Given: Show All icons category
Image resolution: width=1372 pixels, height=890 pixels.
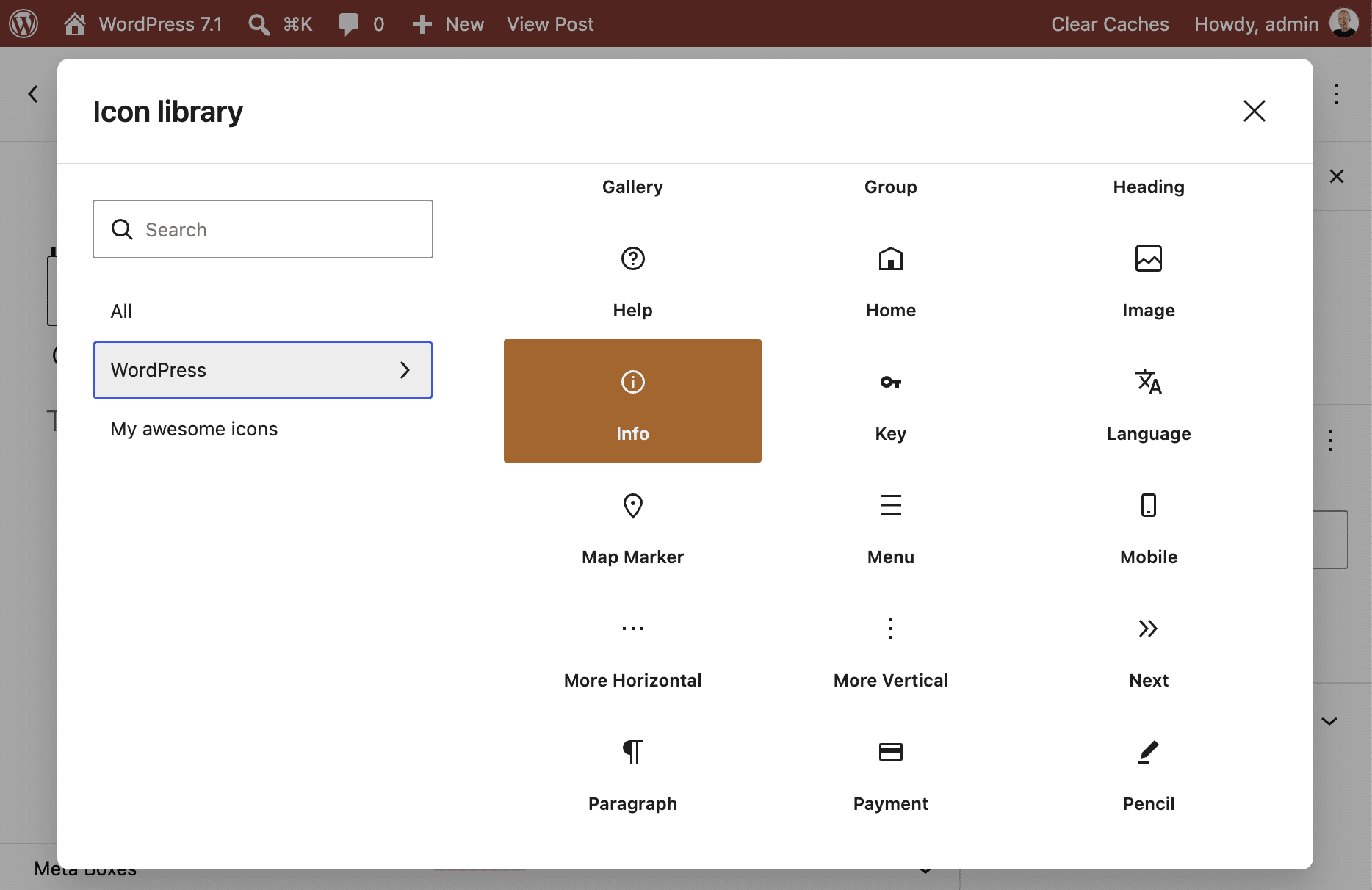Looking at the screenshot, I should point(263,311).
